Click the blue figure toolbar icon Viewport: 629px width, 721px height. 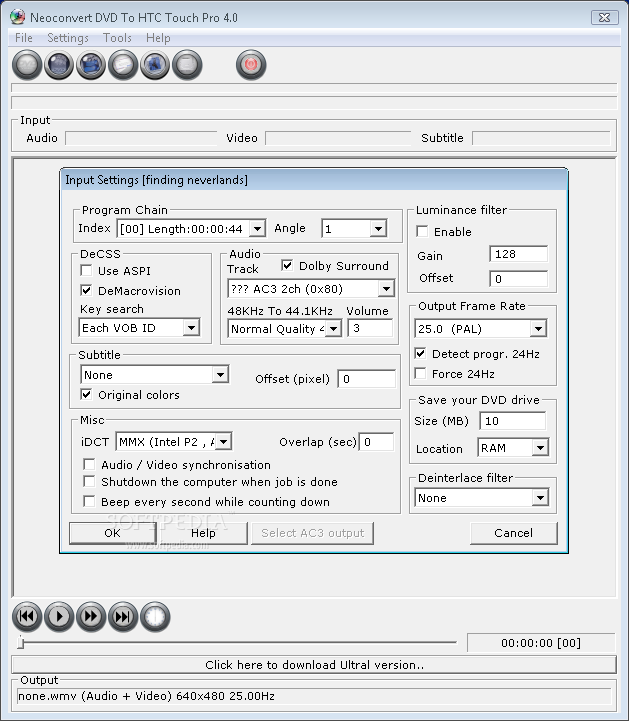tap(155, 65)
